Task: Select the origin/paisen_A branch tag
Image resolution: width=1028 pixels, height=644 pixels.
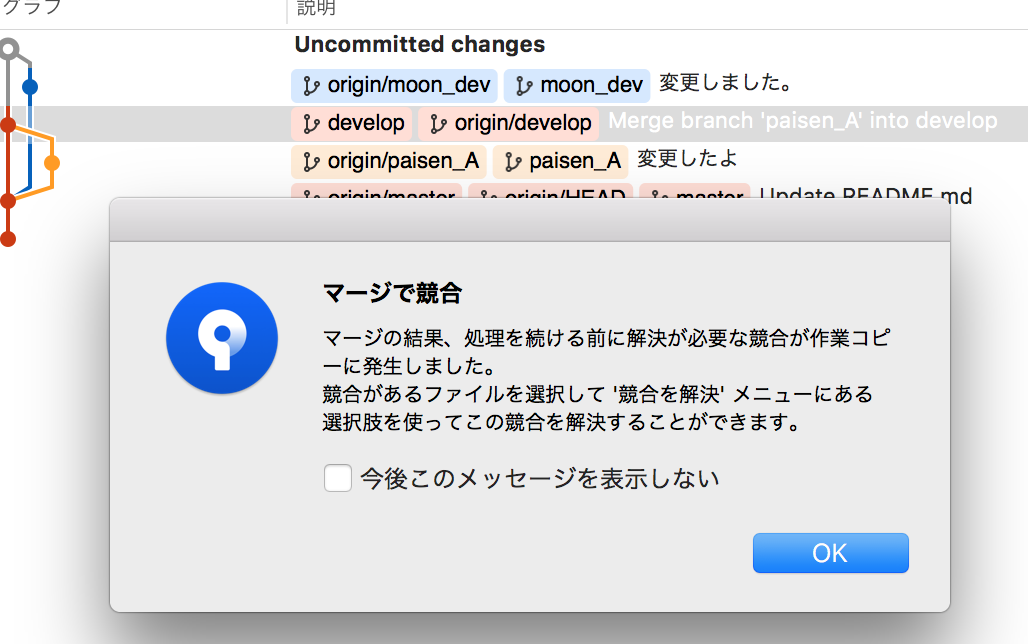Action: pos(389,161)
